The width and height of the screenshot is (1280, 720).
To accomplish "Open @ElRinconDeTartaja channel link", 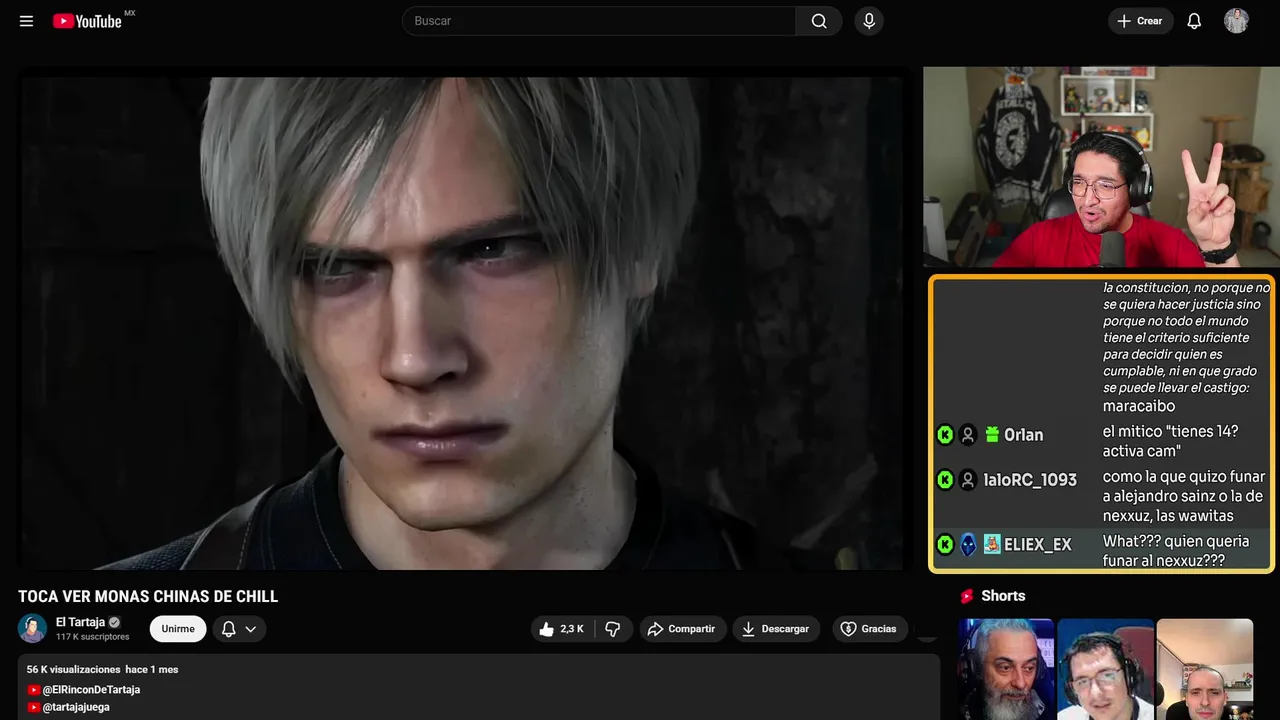I will [91, 690].
